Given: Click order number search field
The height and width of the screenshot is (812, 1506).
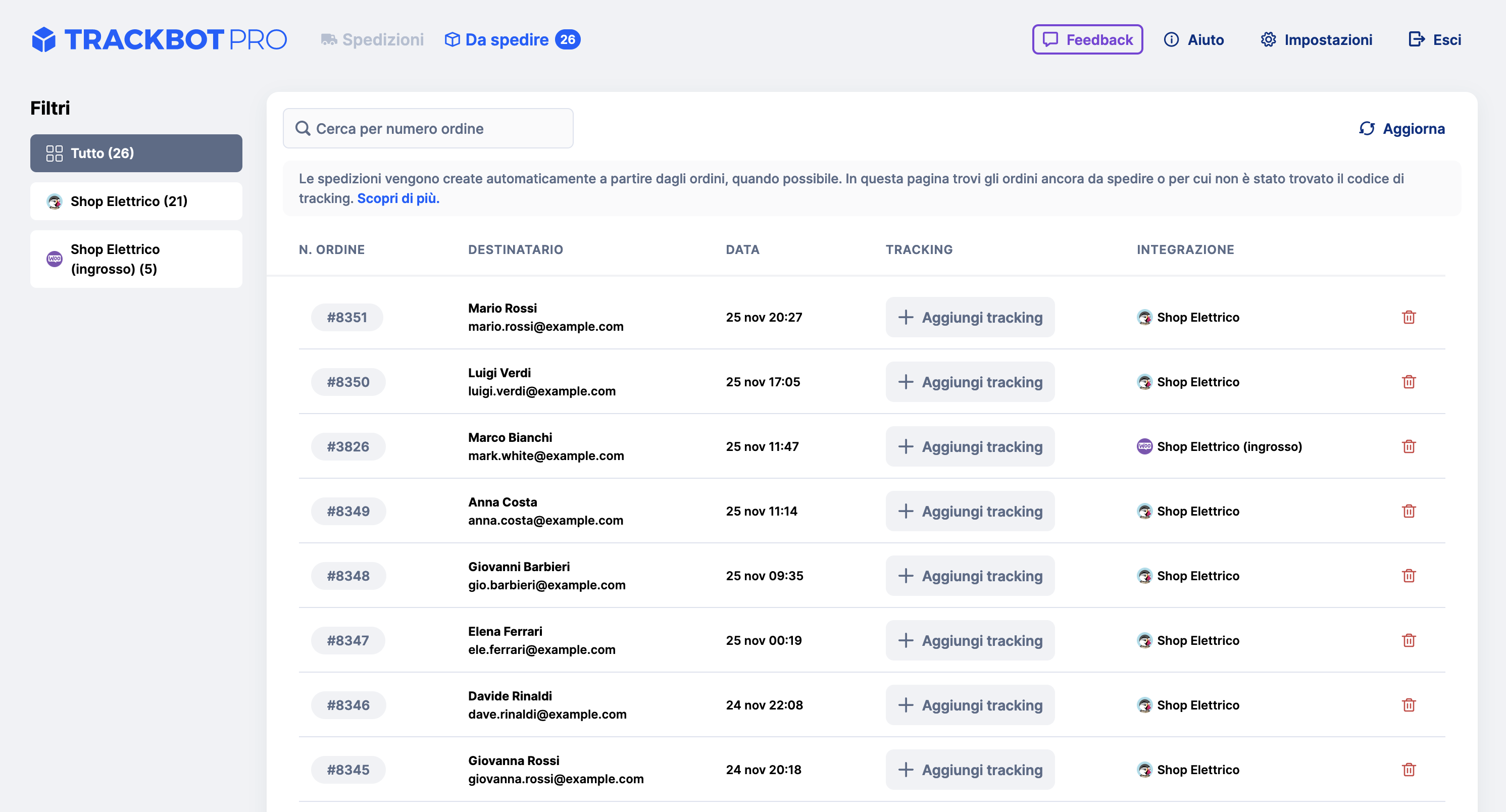Looking at the screenshot, I should [x=428, y=129].
